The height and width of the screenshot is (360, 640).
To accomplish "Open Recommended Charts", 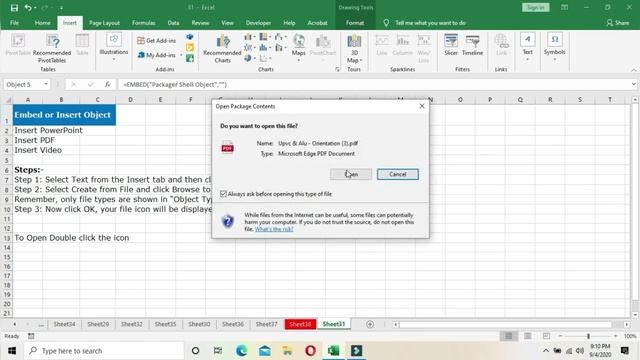I will click(222, 48).
